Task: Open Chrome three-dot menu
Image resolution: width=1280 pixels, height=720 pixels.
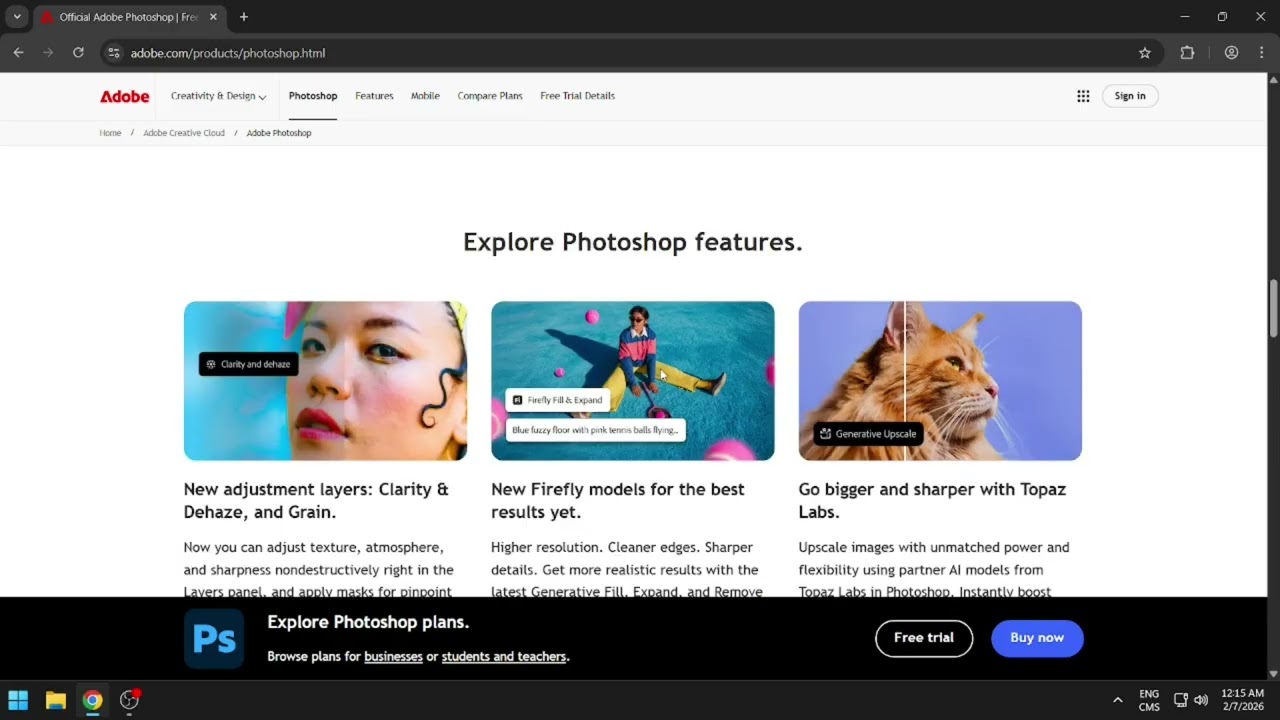Action: (x=1261, y=53)
